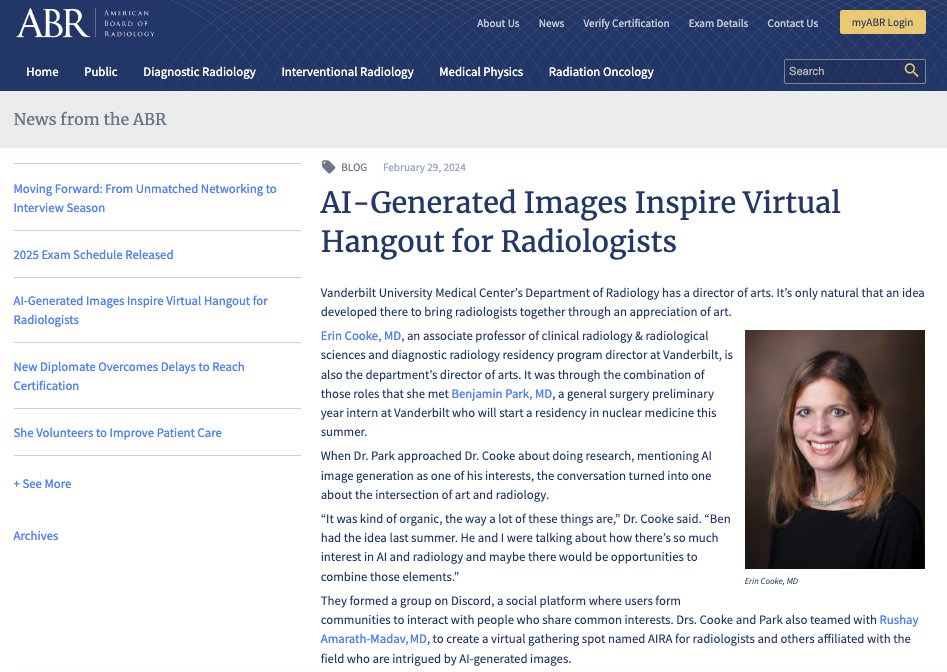This screenshot has height=672, width=947.
Task: Open Exam Details page
Action: pos(718,24)
